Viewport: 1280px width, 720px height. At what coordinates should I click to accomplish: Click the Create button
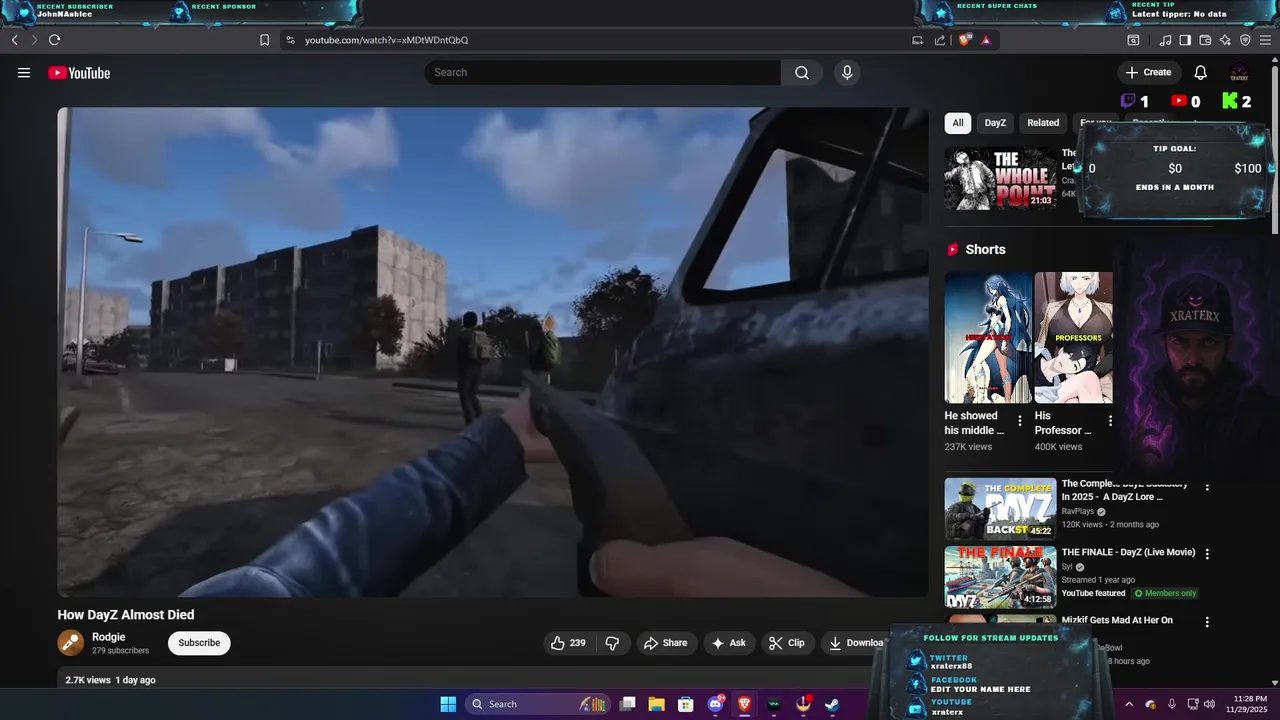pos(1148,72)
